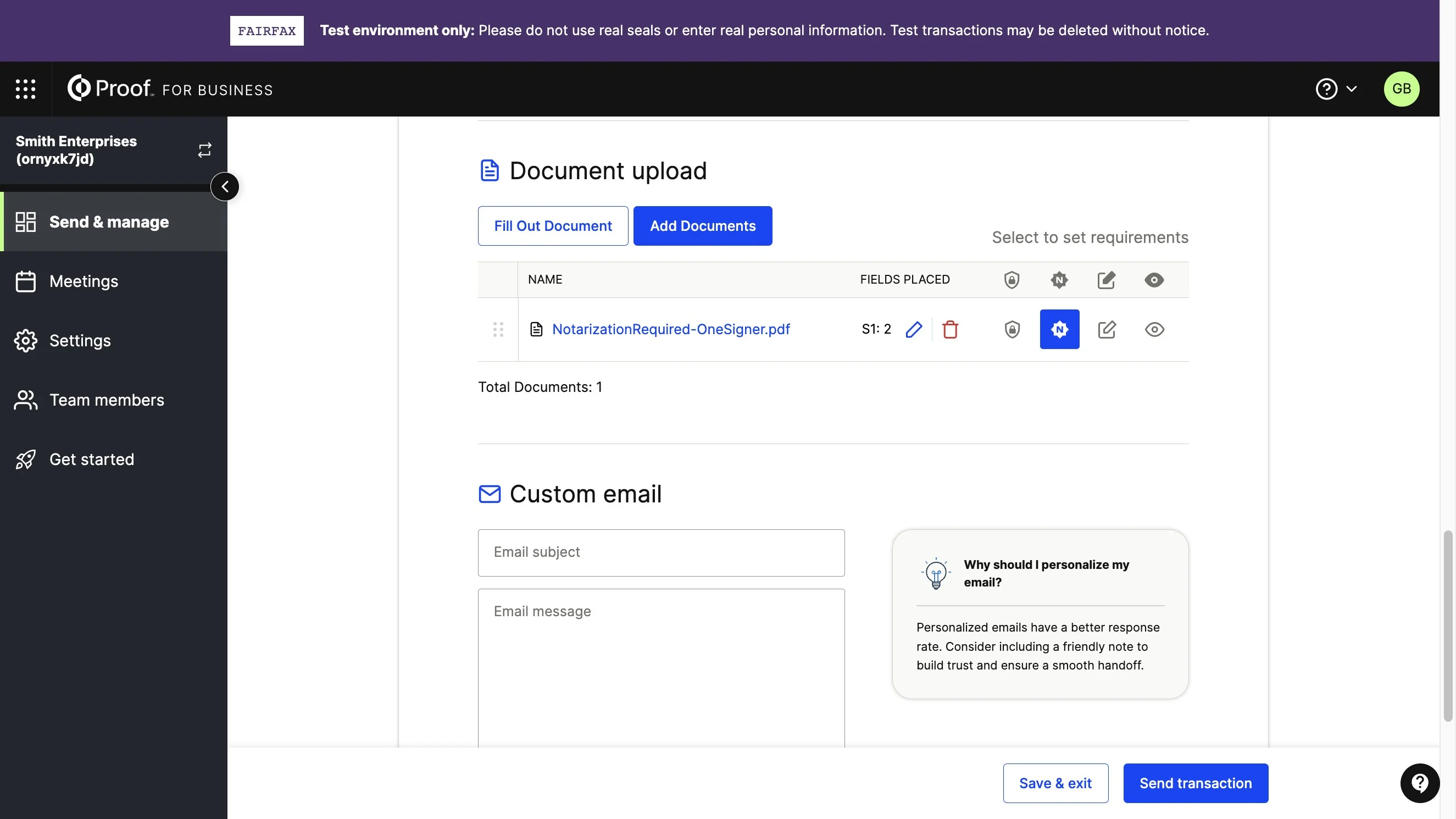This screenshot has width=1456, height=819.
Task: Open NotarizationRequired-OneSigner.pdf link
Action: coord(671,329)
